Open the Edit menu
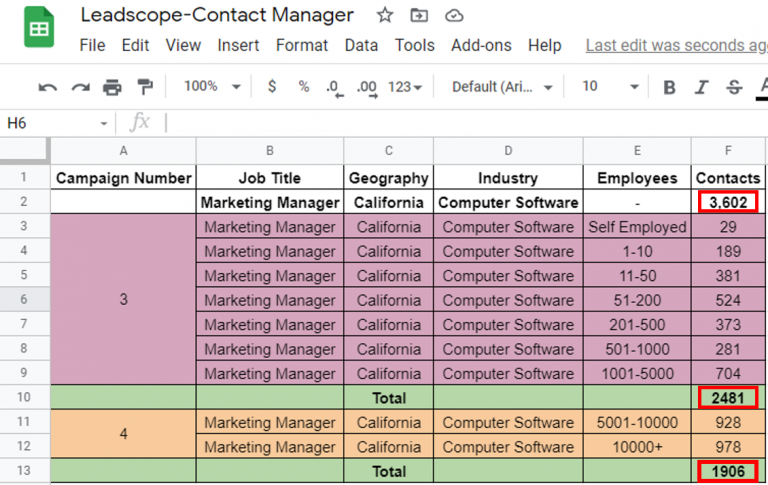 click(x=135, y=46)
